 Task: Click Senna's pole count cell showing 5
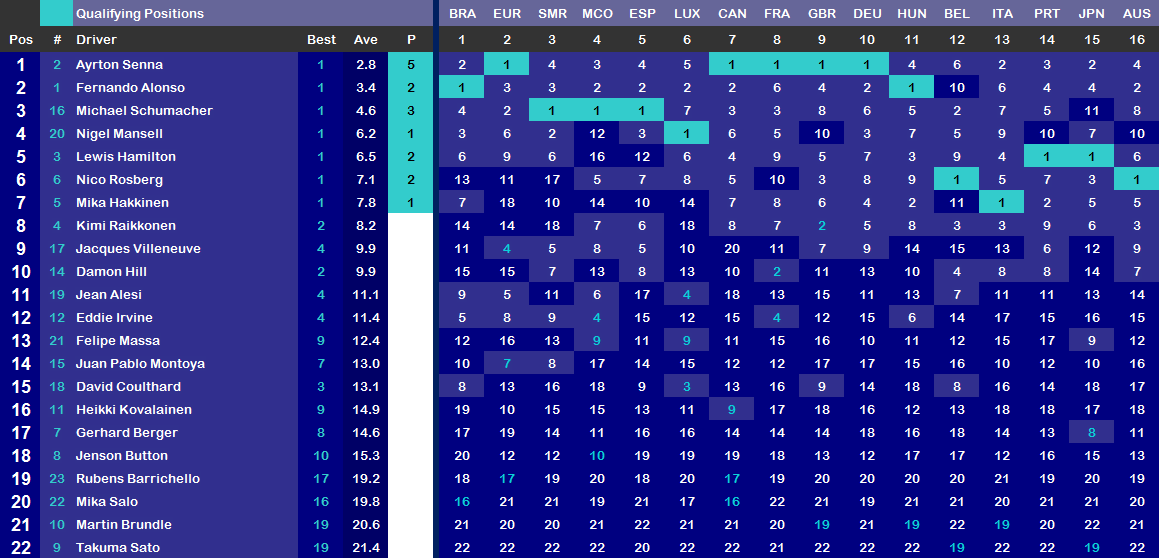pyautogui.click(x=411, y=65)
